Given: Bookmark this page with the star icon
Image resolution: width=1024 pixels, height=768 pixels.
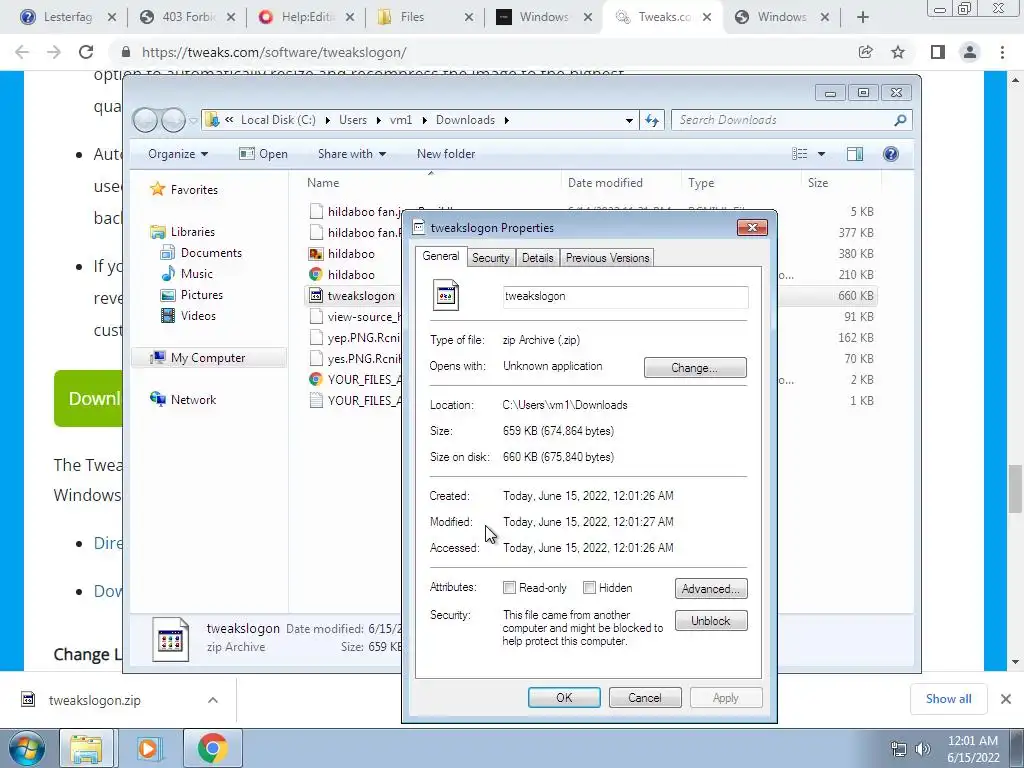Looking at the screenshot, I should coord(898,52).
